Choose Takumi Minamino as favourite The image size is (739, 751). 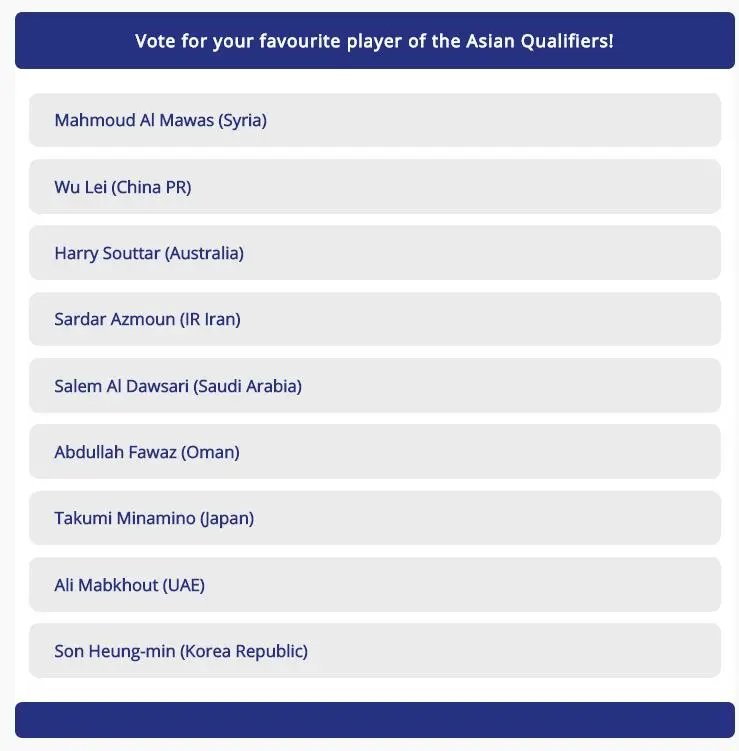[x=374, y=518]
